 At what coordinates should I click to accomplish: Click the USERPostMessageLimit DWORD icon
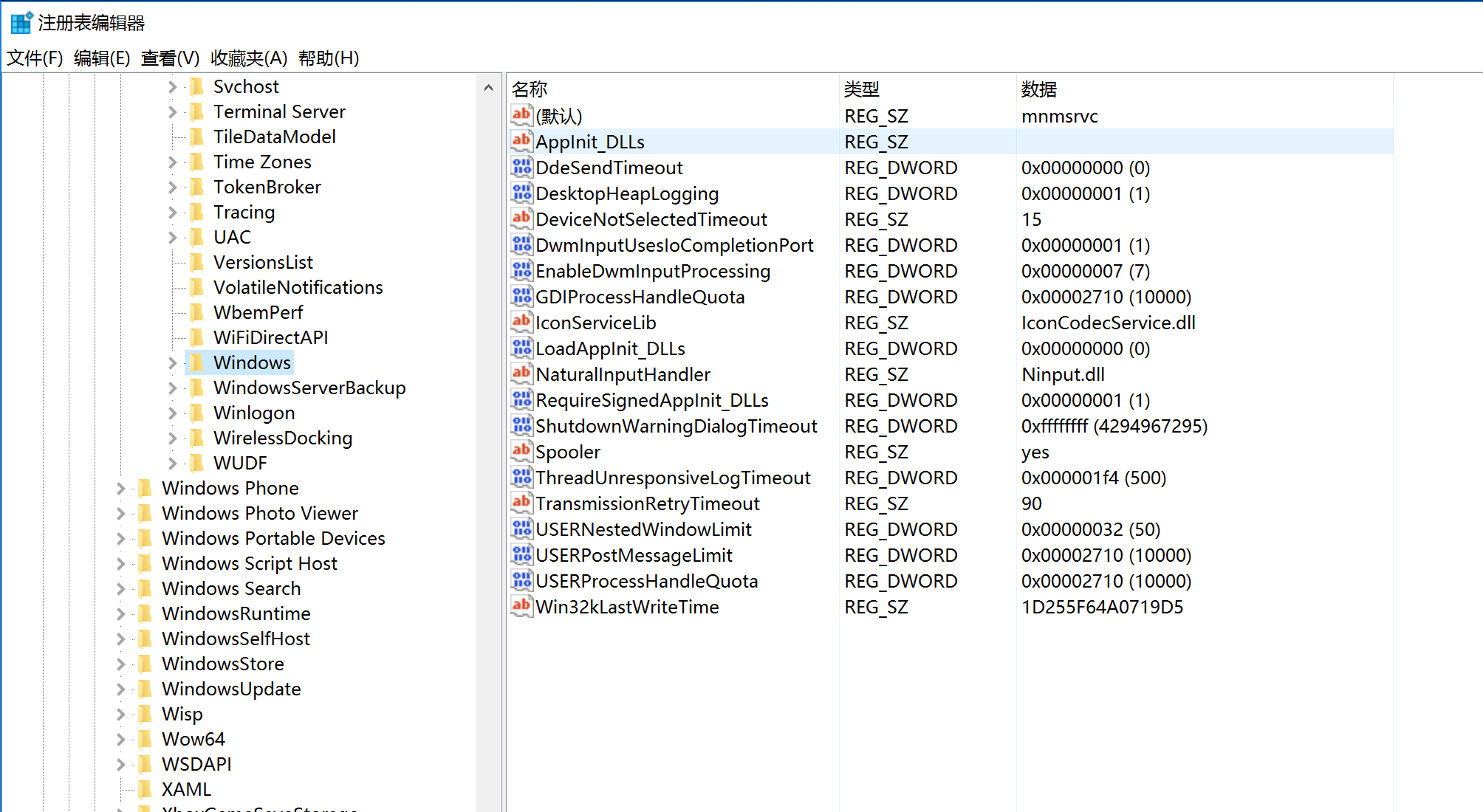[x=521, y=554]
